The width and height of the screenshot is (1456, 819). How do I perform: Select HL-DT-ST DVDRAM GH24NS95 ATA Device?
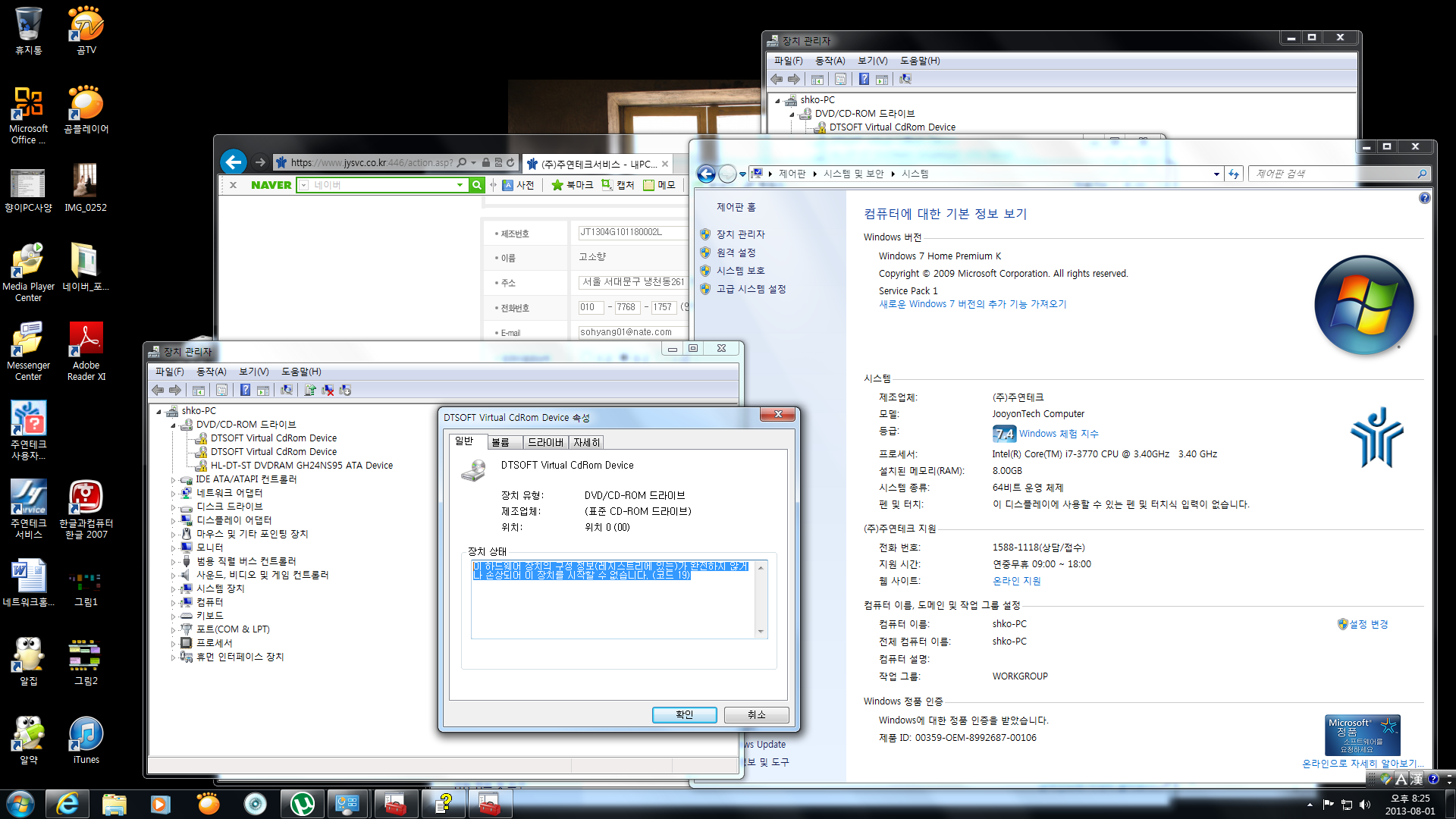pos(301,466)
